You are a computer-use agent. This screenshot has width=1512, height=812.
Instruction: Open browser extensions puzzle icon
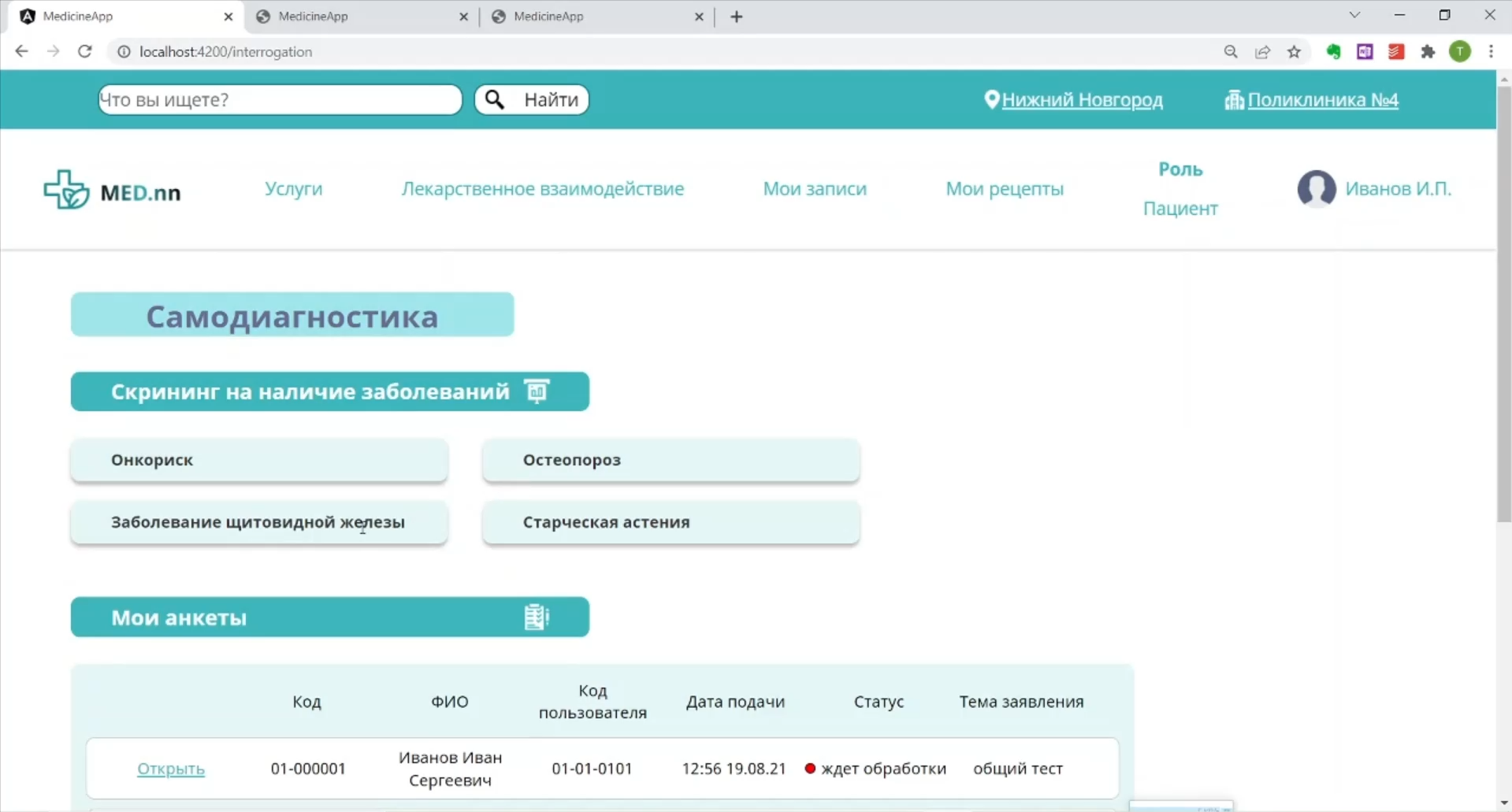1428,52
